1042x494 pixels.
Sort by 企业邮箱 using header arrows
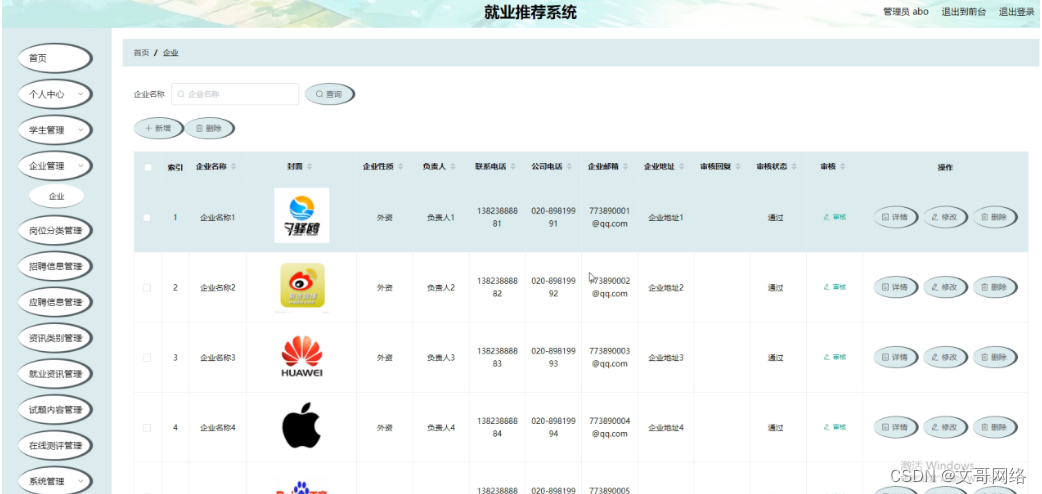pyautogui.click(x=625, y=167)
